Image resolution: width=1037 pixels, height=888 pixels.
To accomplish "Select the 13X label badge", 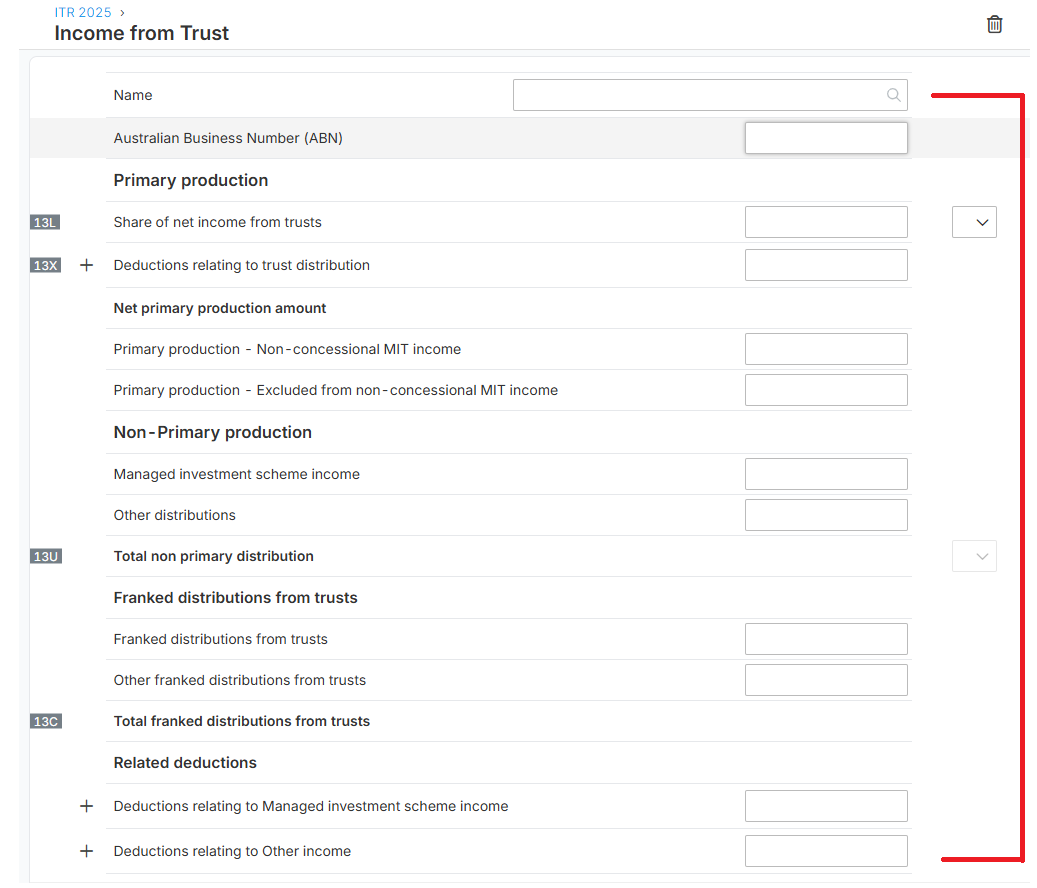I will click(46, 265).
